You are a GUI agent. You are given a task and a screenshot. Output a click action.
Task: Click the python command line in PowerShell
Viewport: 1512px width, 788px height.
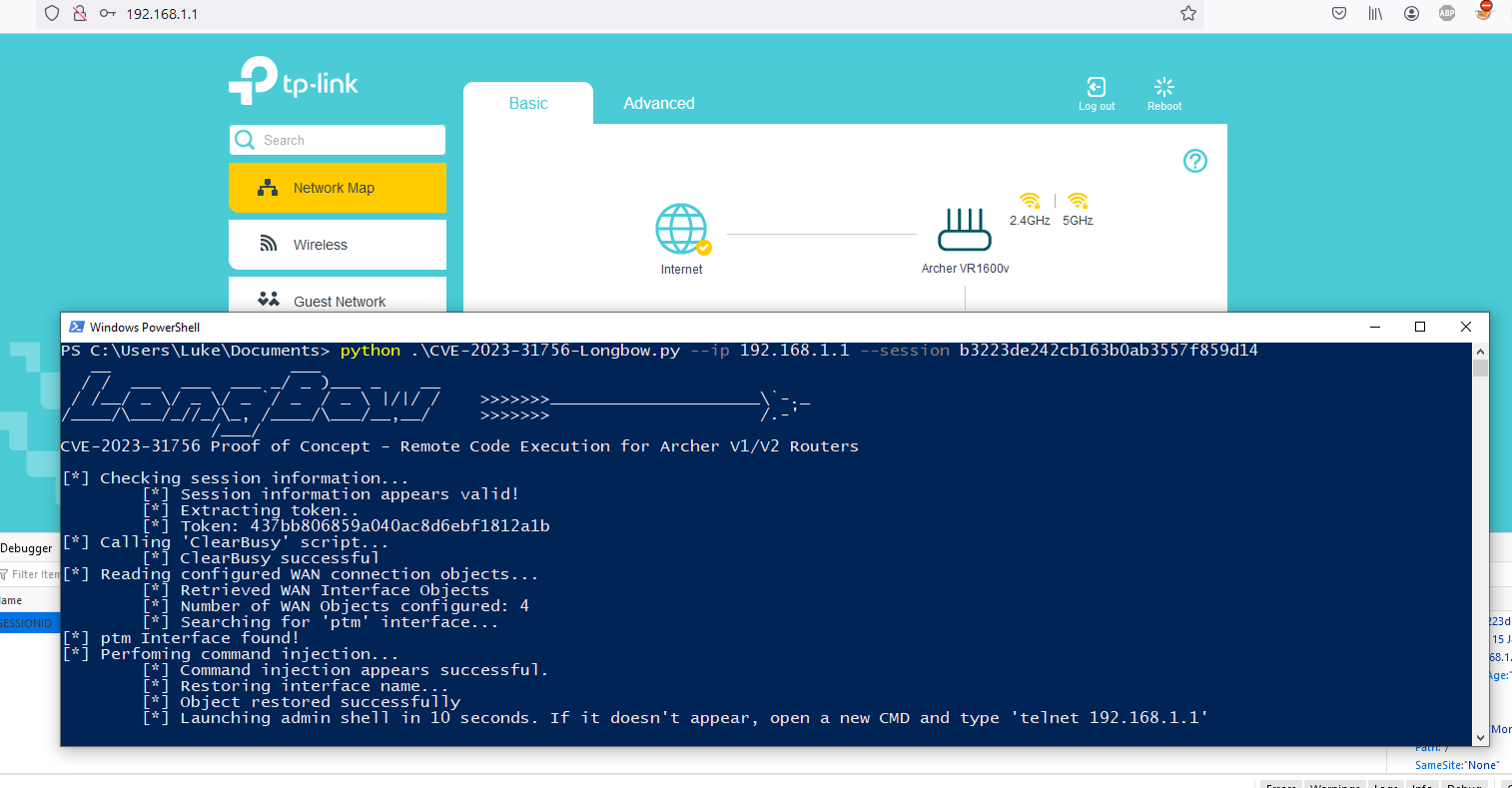point(659,351)
